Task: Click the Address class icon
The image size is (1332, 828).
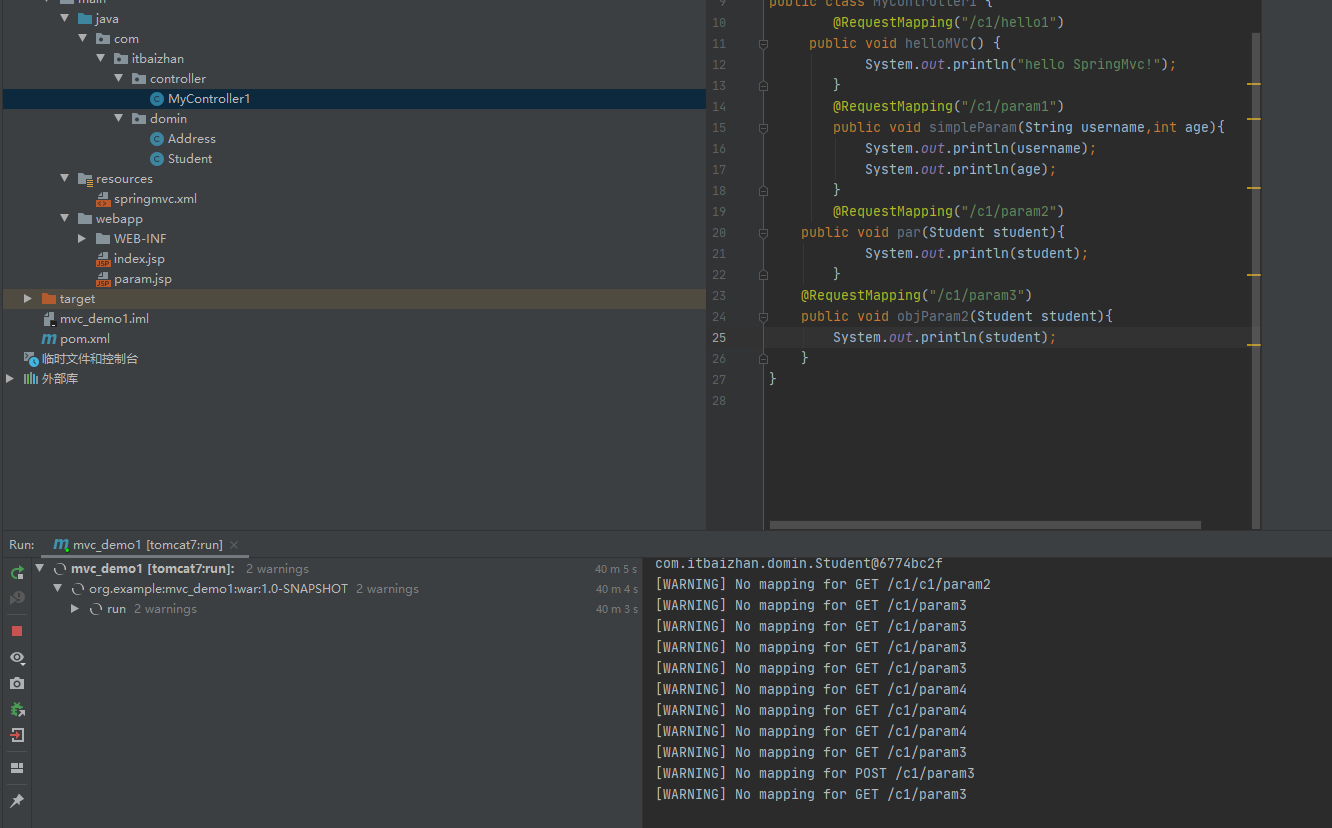Action: pyautogui.click(x=157, y=139)
